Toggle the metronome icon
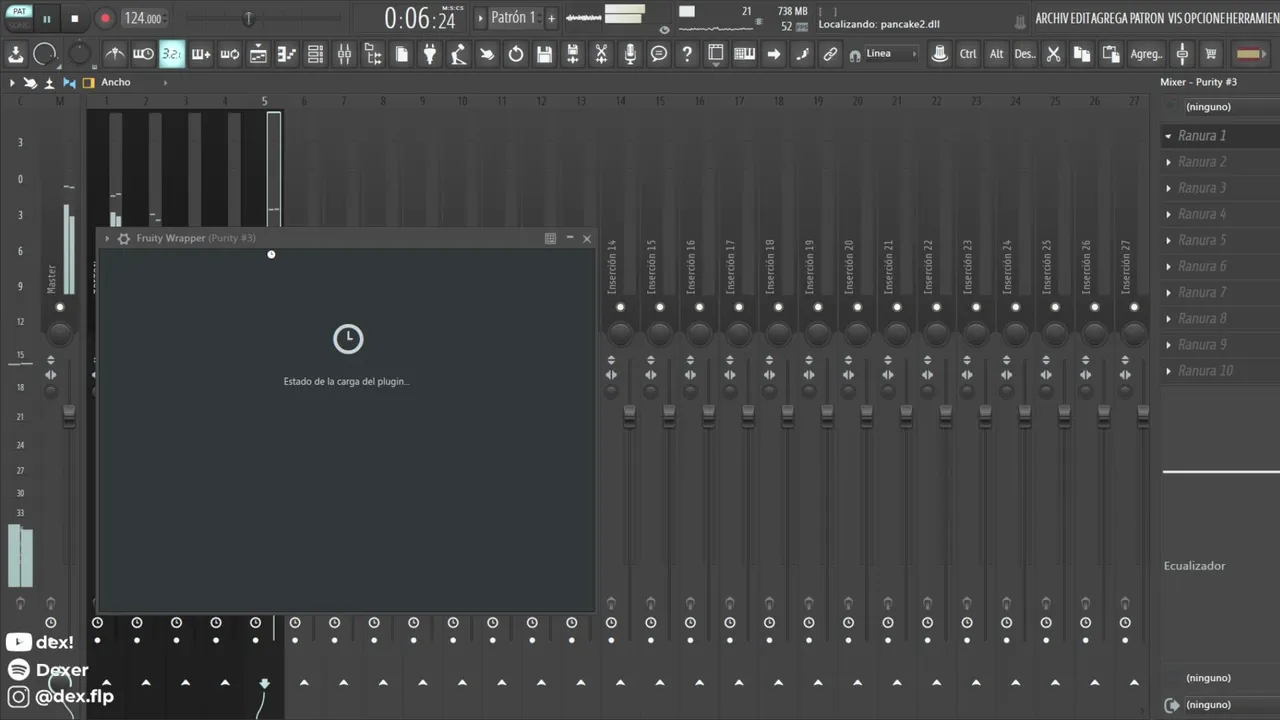Viewport: 1280px width, 720px height. point(115,54)
